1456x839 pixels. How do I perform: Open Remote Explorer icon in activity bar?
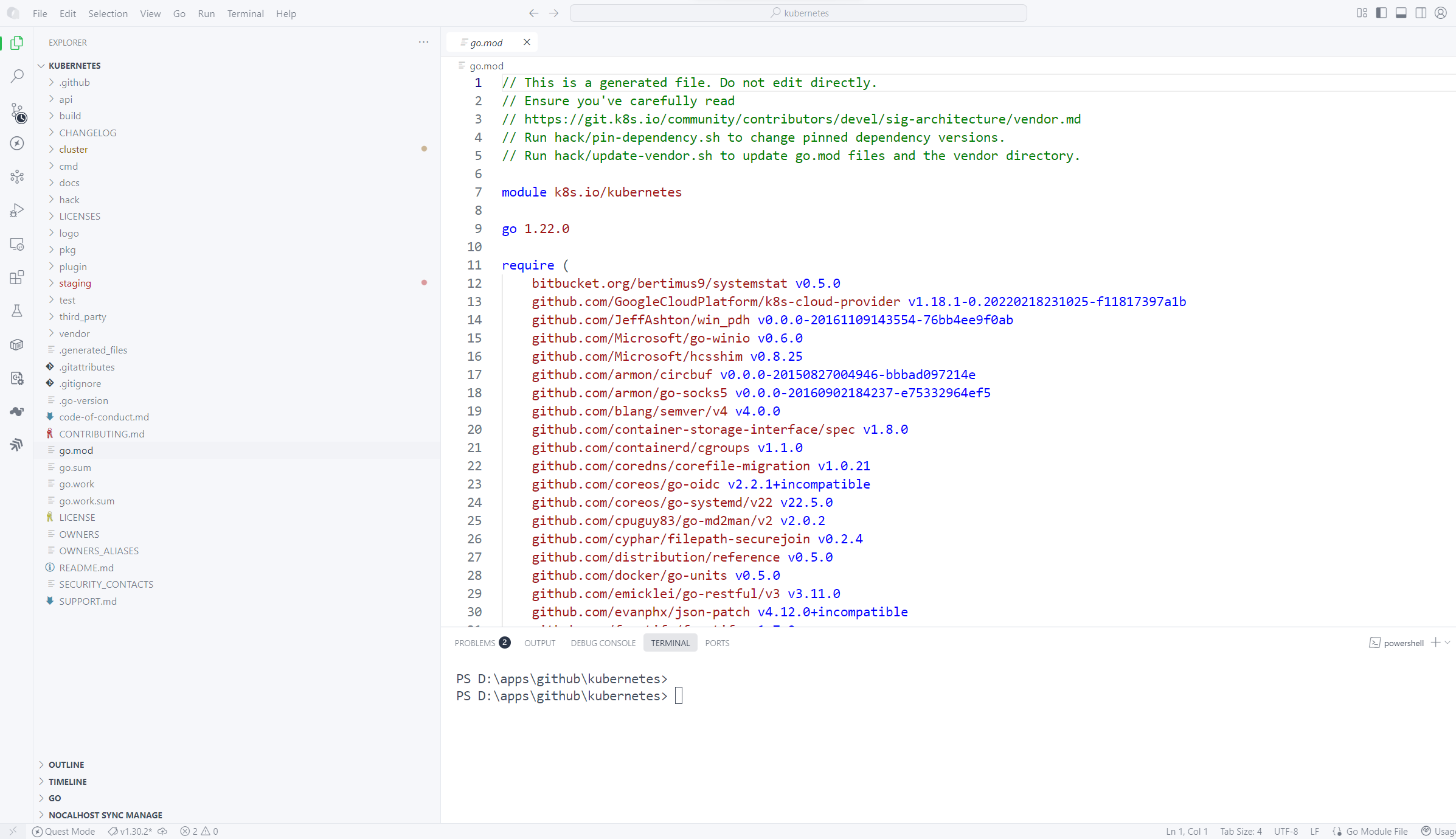tap(17, 244)
